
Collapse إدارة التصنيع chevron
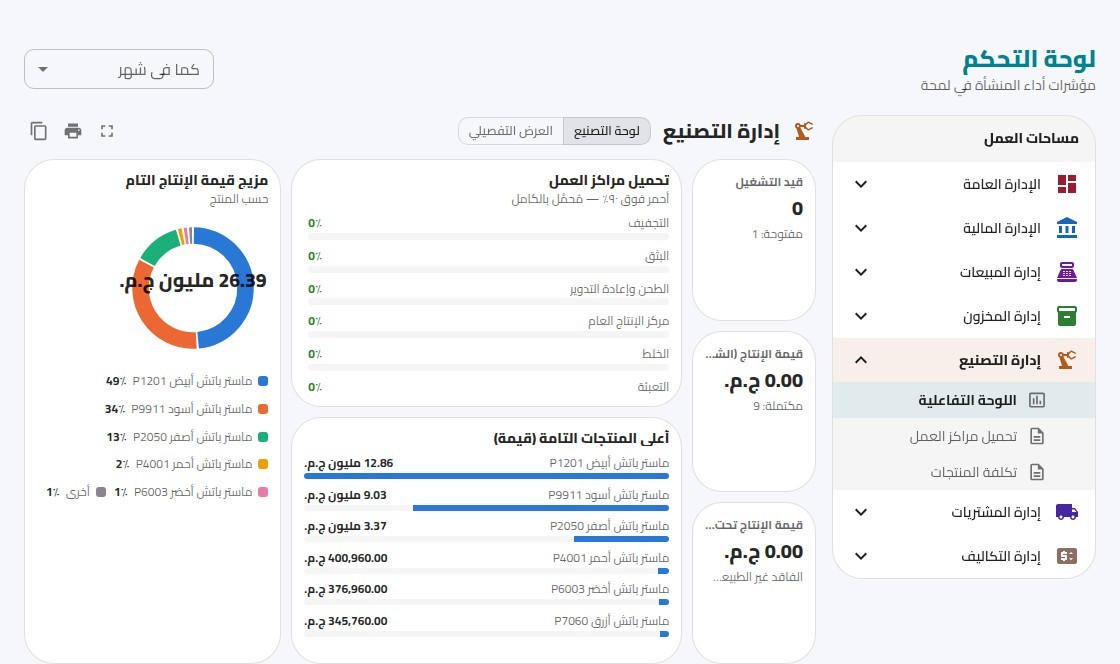(x=861, y=360)
